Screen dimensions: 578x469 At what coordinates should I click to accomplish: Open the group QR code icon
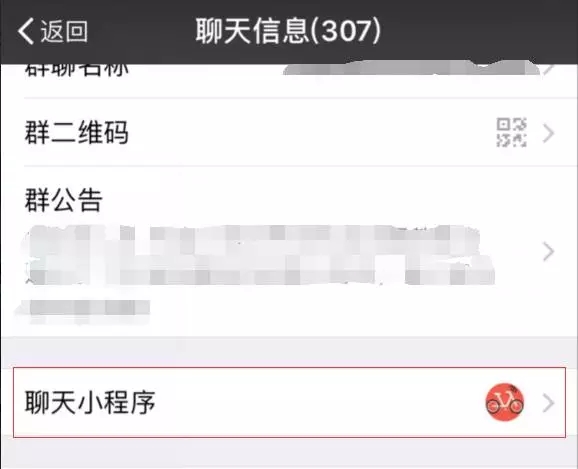(511, 133)
